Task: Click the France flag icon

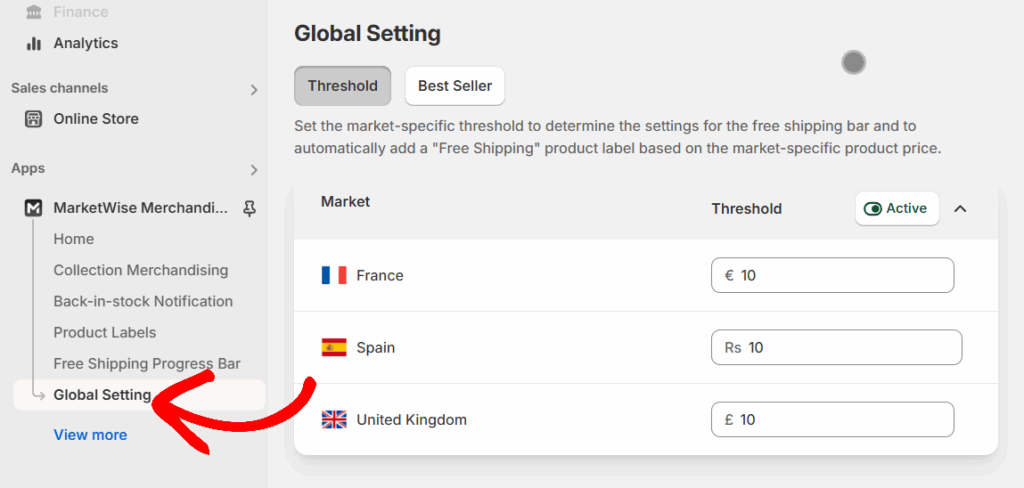Action: (x=334, y=275)
